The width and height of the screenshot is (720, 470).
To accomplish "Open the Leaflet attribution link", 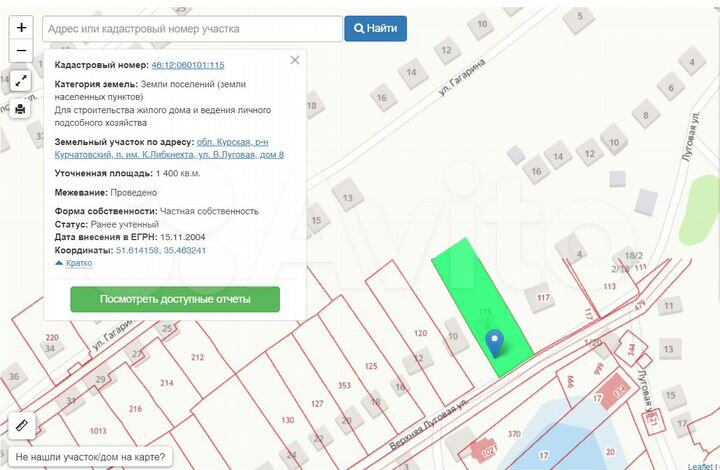I will 700,466.
